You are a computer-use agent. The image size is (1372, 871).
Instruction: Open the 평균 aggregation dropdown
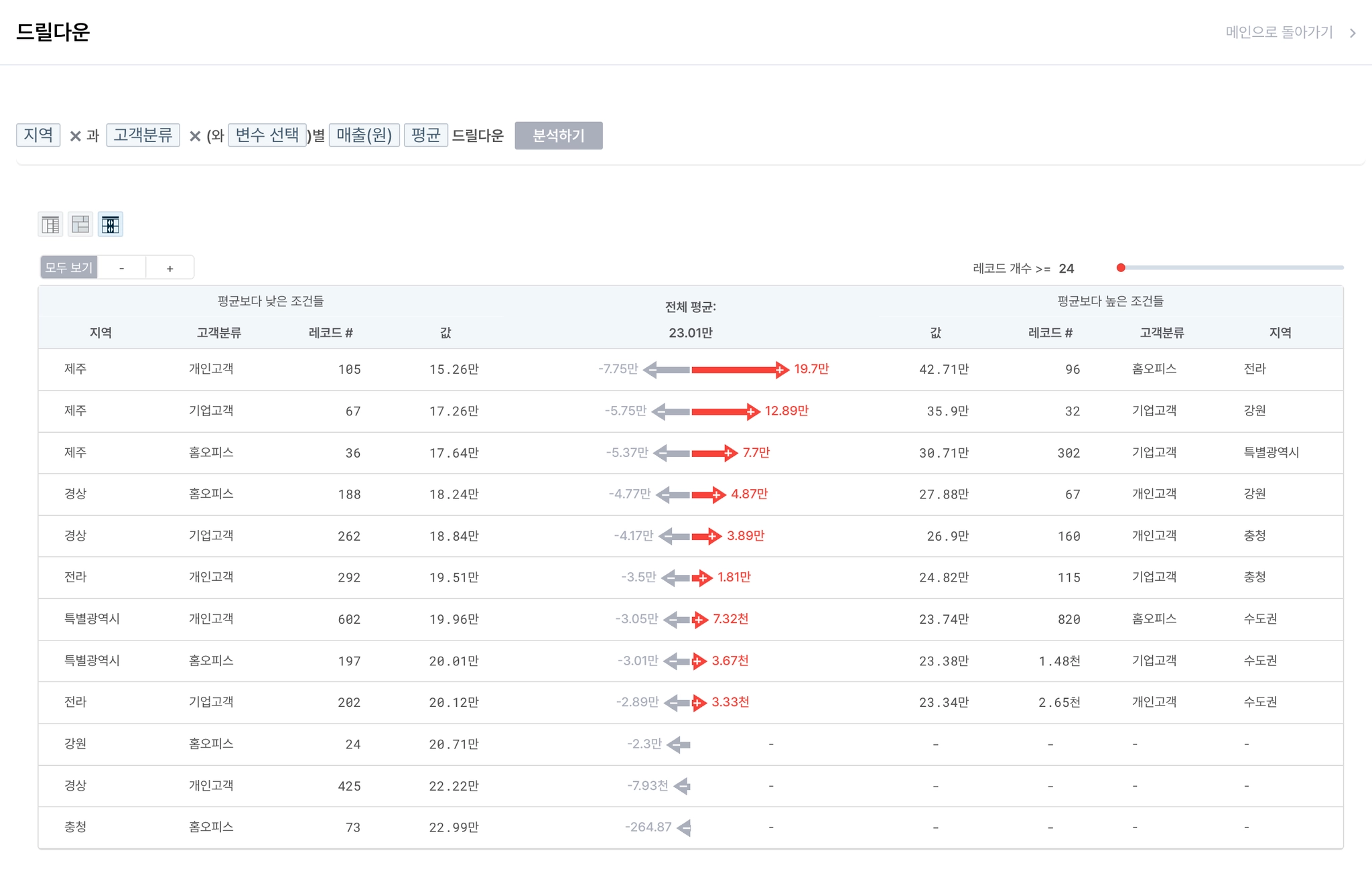click(x=425, y=135)
